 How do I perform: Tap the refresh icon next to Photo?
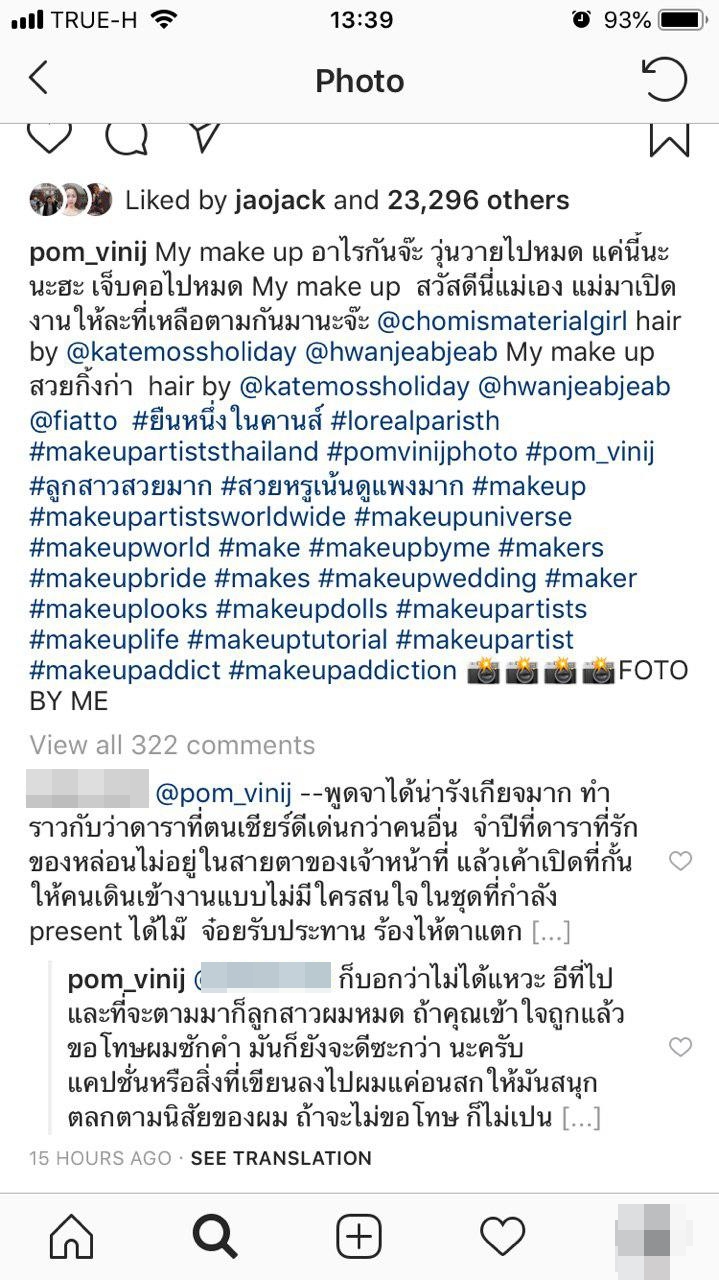coord(664,79)
